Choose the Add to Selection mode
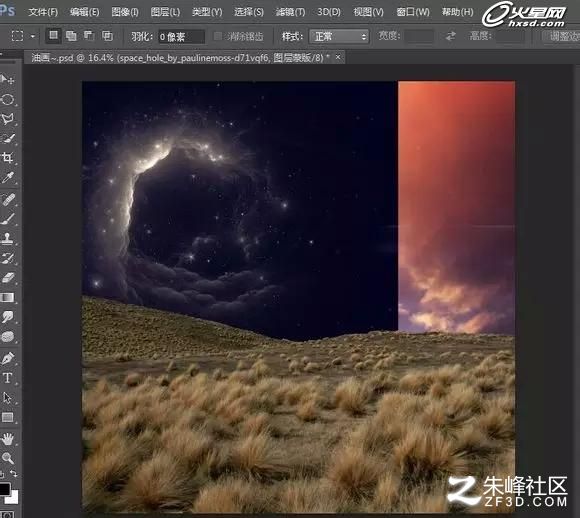The width and height of the screenshot is (580, 518). pos(71,36)
